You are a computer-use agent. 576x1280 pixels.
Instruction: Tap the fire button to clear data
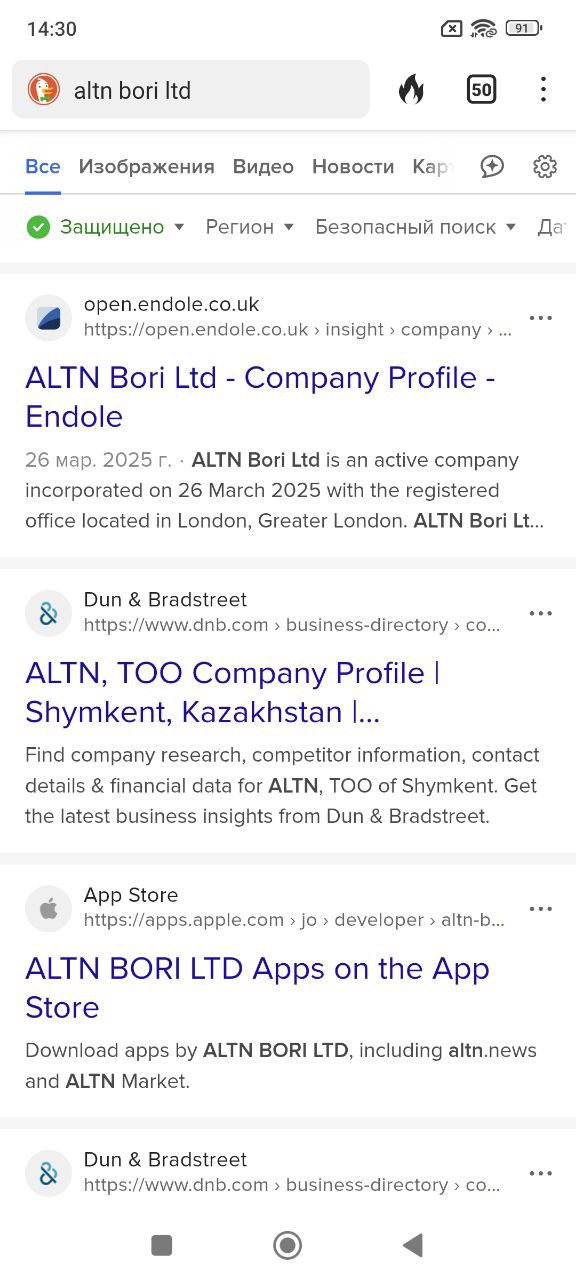click(x=411, y=90)
